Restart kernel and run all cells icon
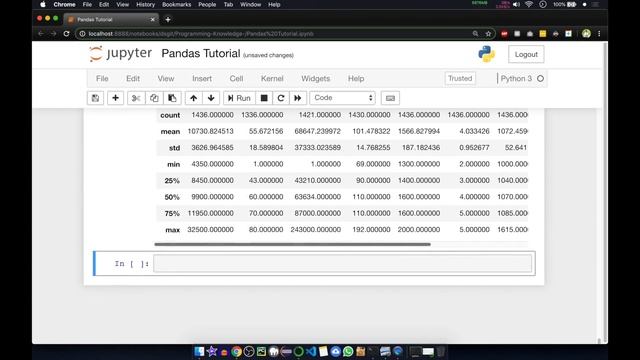The image size is (640, 360). tap(298, 98)
